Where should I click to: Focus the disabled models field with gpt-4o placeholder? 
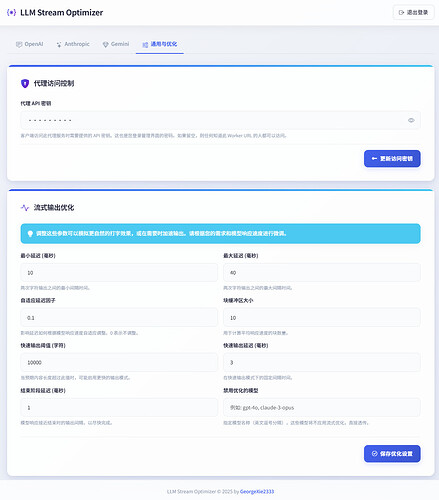coord(322,408)
